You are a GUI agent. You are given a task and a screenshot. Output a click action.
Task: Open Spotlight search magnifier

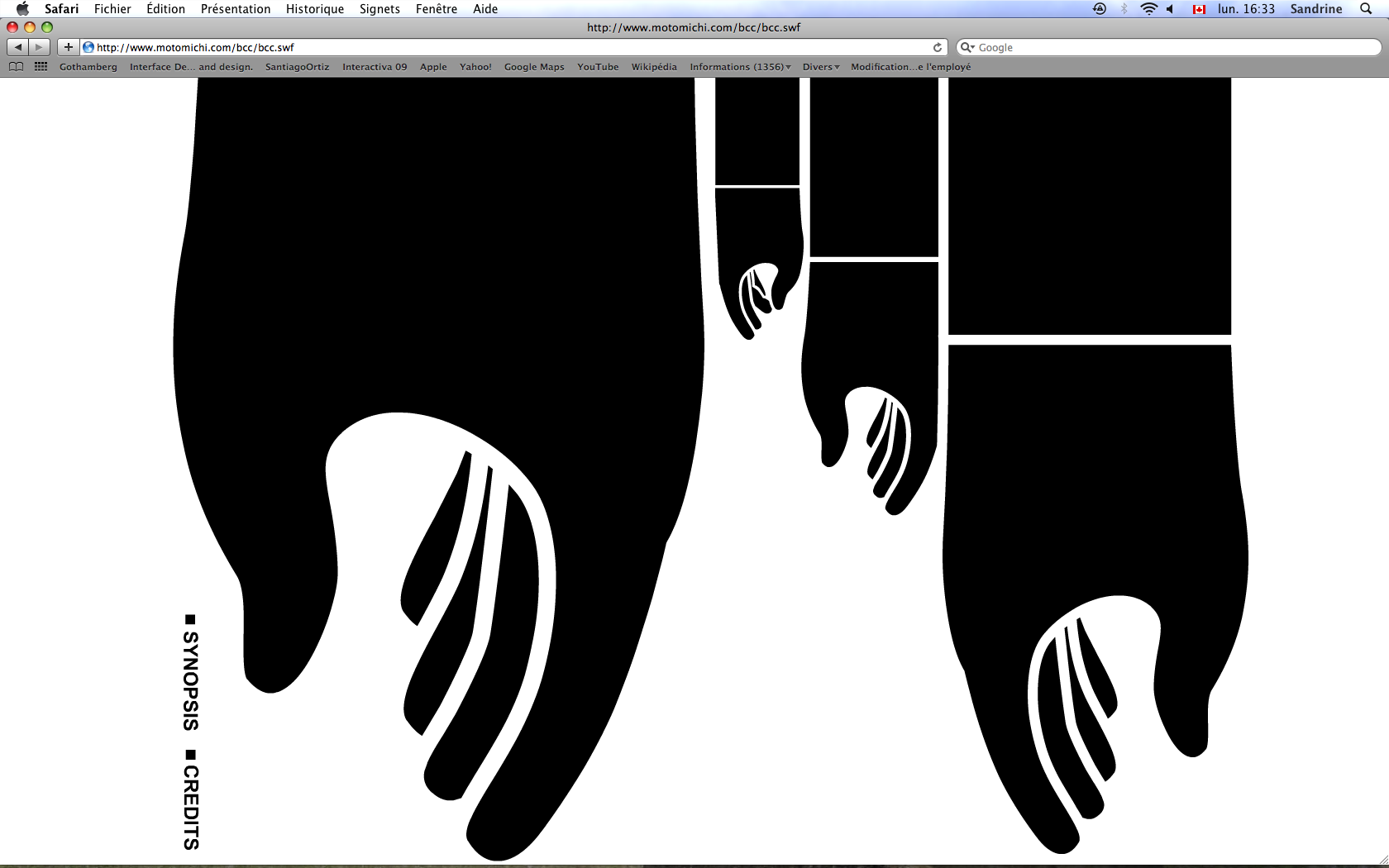click(1366, 9)
